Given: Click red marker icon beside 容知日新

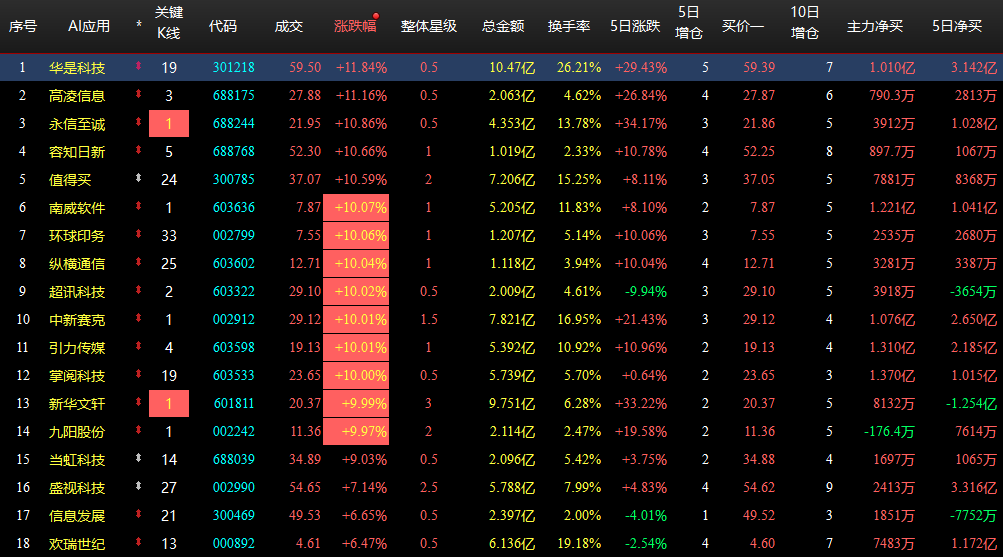Looking at the screenshot, I should tap(138, 150).
